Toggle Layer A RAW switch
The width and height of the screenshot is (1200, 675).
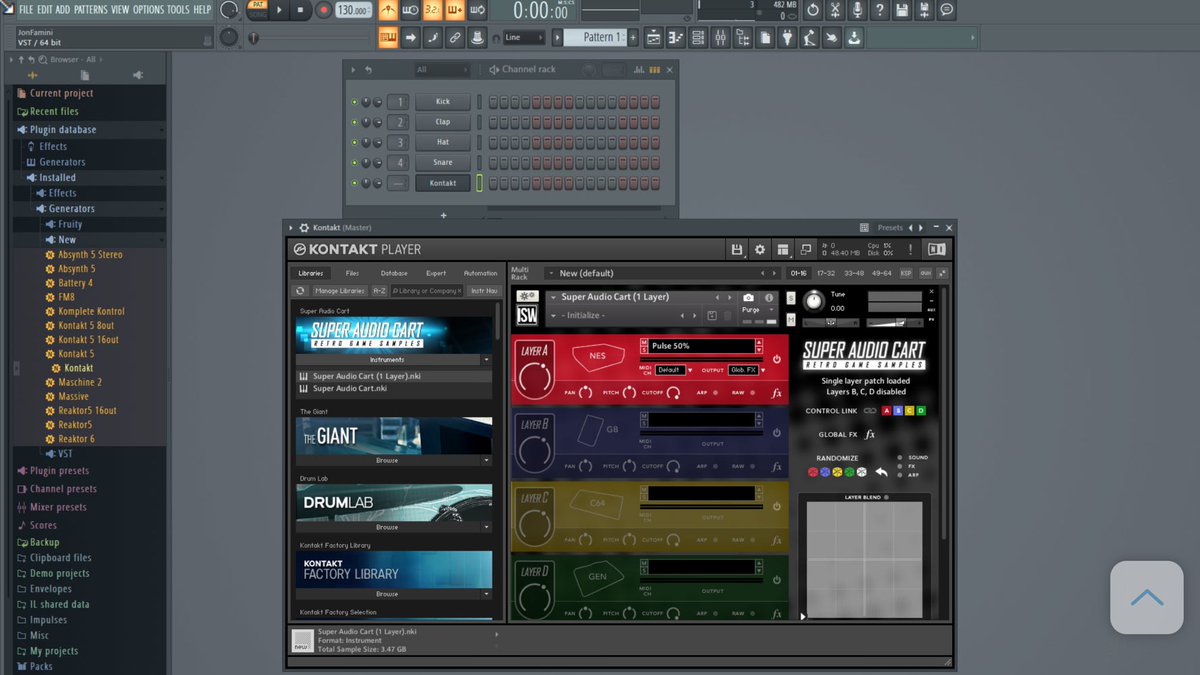coord(752,393)
